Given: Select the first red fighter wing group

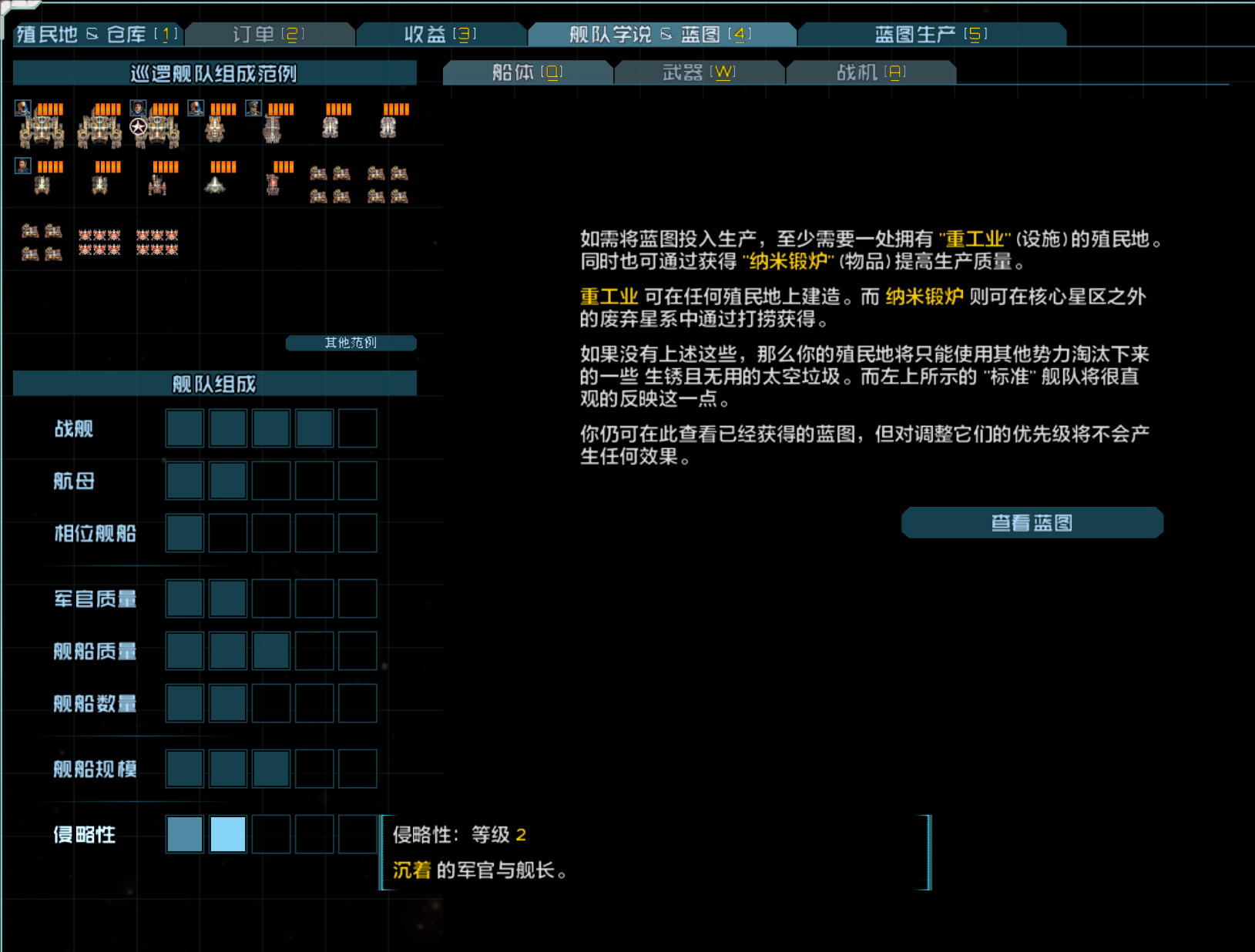Looking at the screenshot, I should [x=99, y=242].
